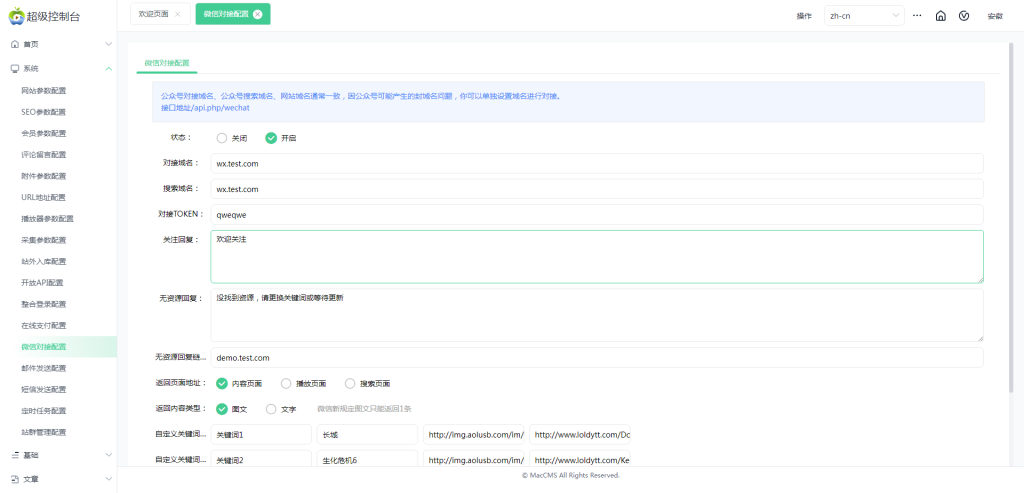Close the 欢迎页面 tab with X
The width and height of the screenshot is (1024, 493).
pos(177,15)
